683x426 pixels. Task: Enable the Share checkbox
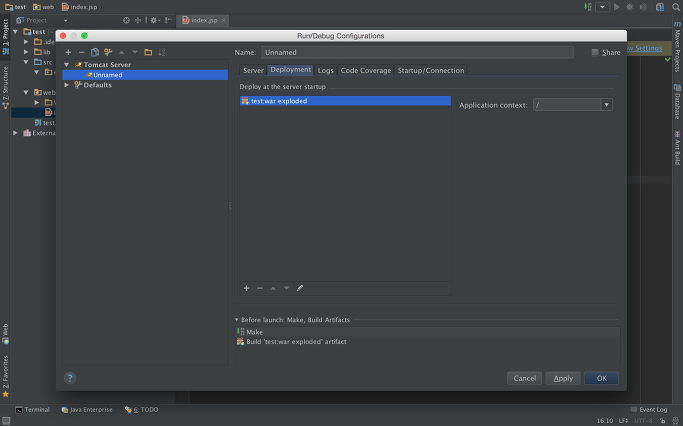[x=595, y=52]
